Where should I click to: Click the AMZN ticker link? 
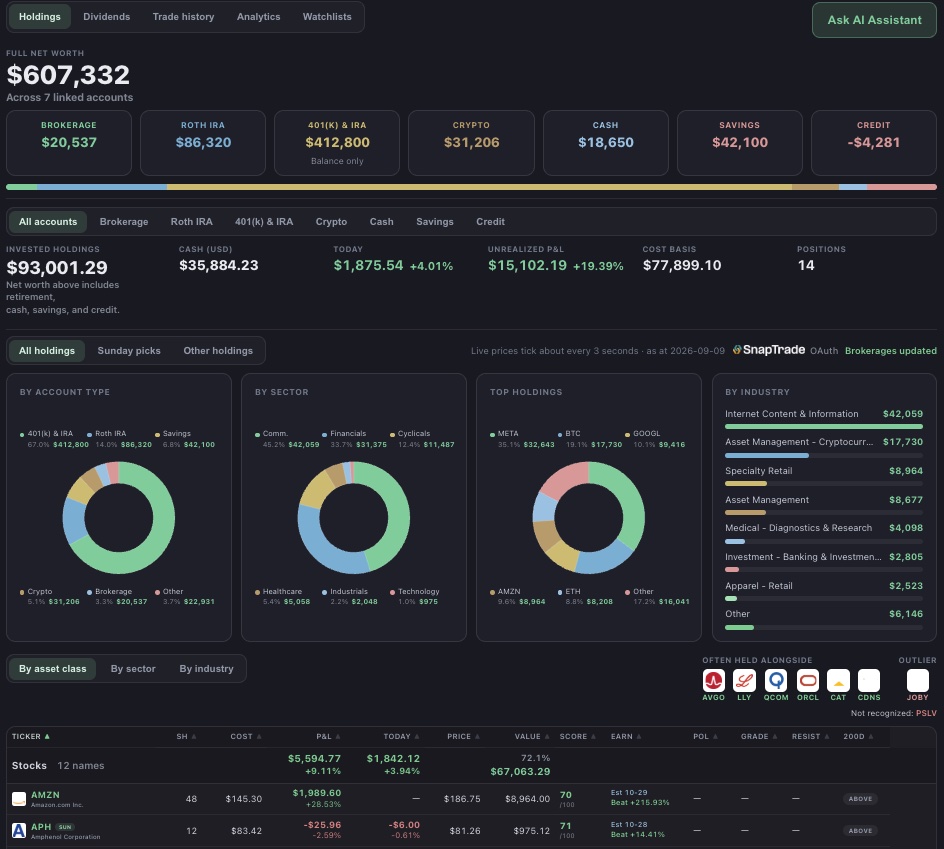[45, 795]
